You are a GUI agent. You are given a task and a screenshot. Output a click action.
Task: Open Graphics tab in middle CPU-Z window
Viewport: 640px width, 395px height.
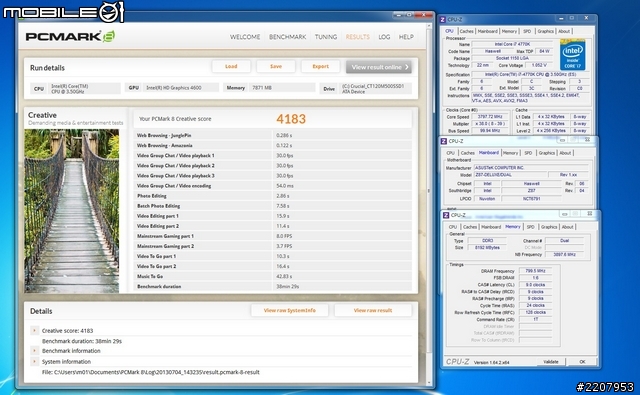[547, 153]
